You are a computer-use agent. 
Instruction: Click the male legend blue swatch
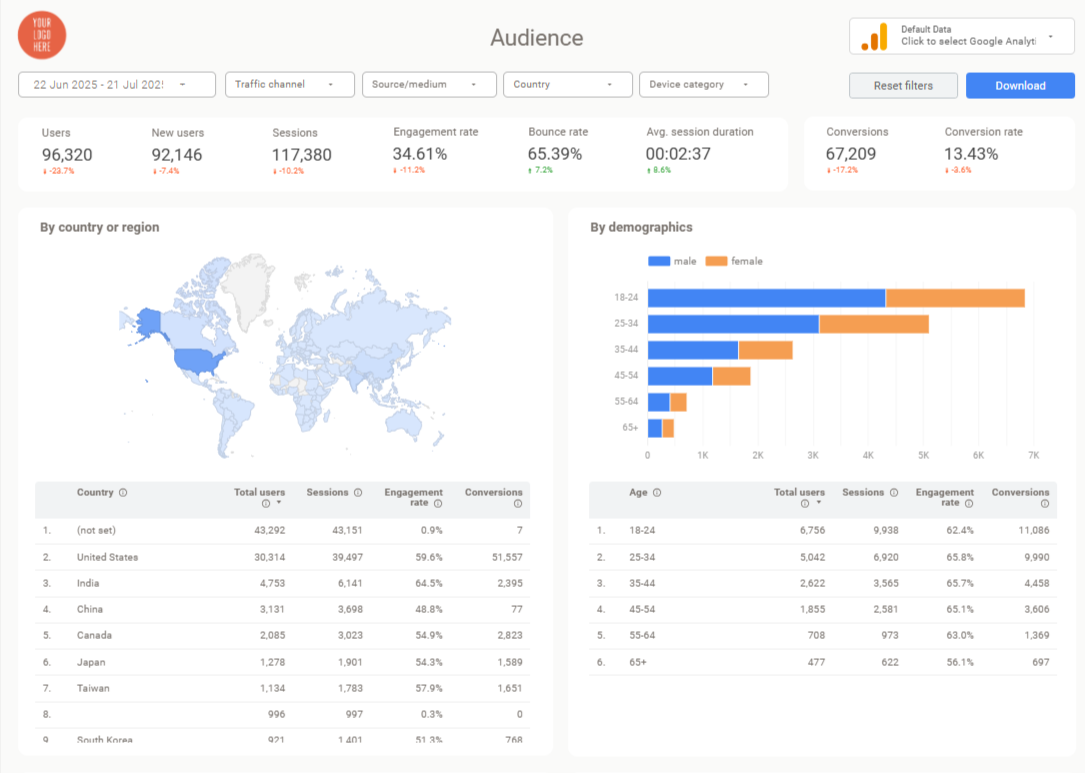(x=659, y=261)
